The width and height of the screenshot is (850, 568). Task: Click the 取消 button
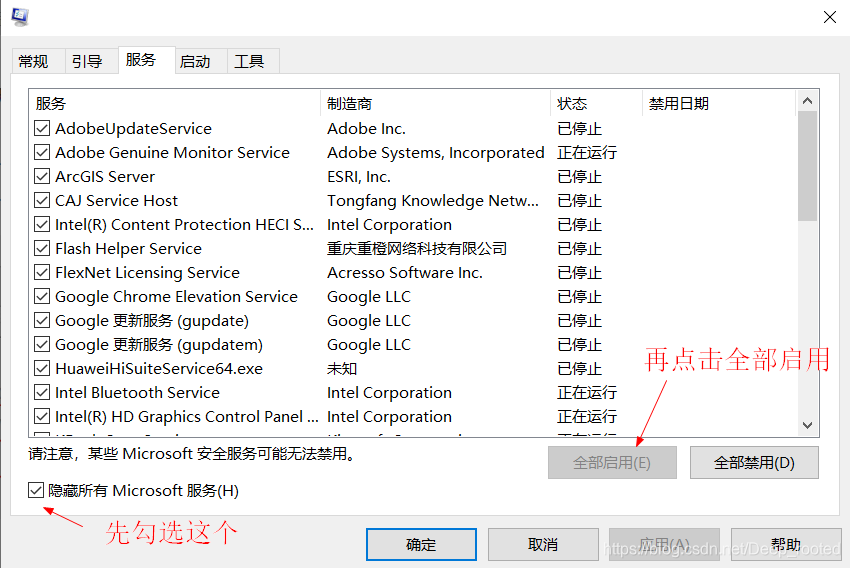pos(543,545)
